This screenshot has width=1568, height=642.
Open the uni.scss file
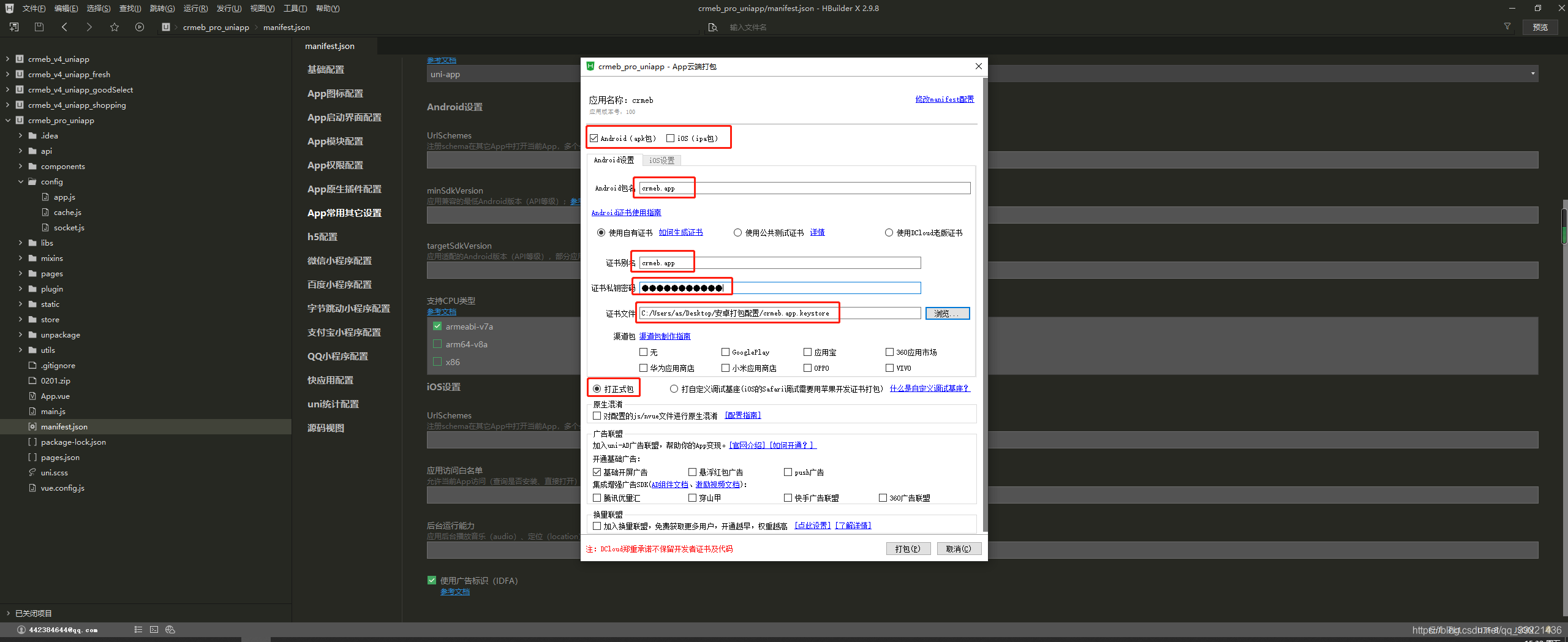tap(54, 472)
